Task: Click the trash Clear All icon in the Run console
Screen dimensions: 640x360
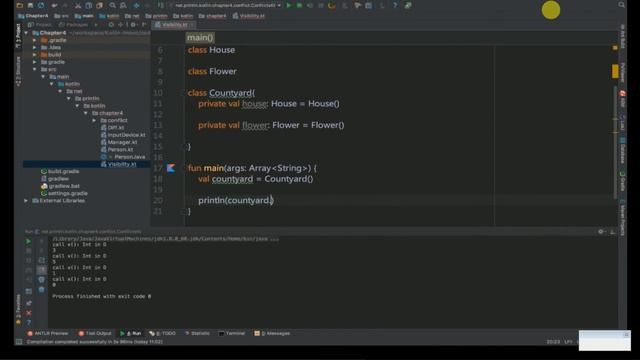Action: pyautogui.click(x=41, y=289)
